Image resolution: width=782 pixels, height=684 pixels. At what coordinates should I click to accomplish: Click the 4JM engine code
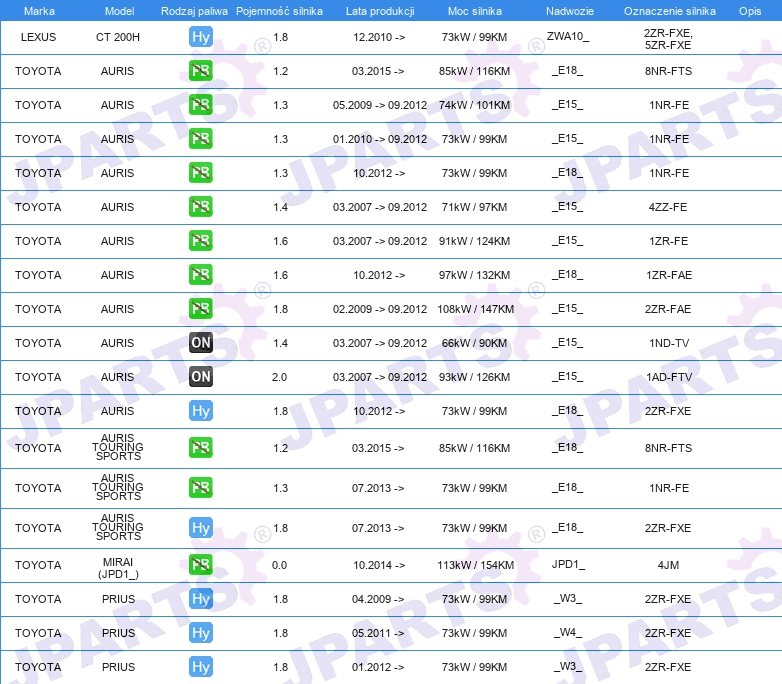click(x=668, y=565)
